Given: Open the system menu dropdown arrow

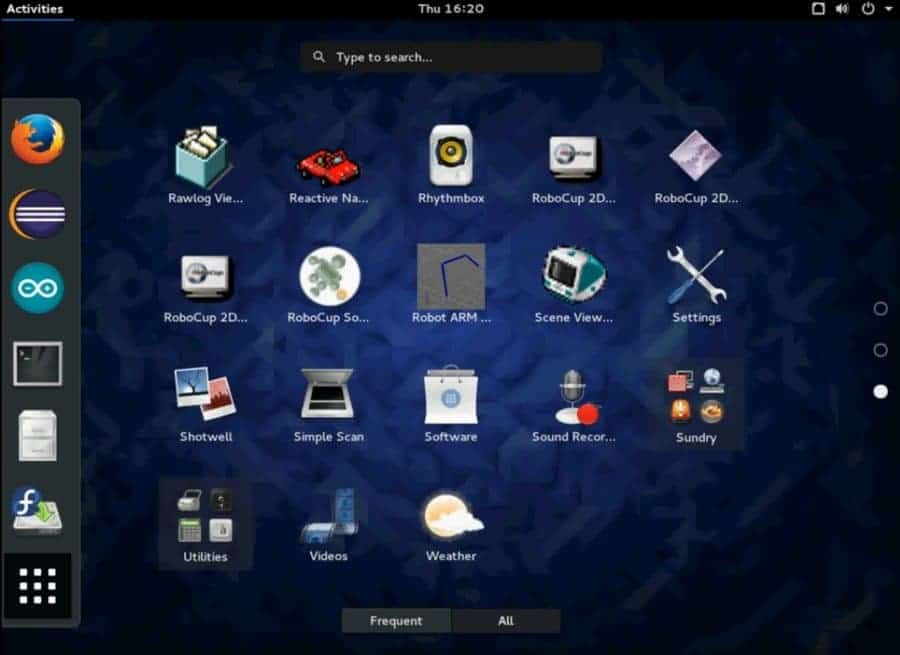Looking at the screenshot, I should (889, 9).
